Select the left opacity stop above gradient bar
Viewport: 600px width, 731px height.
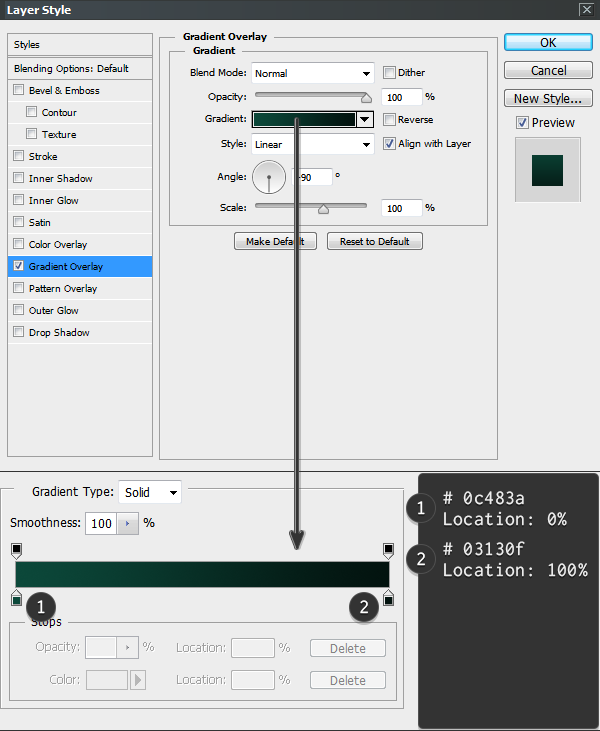tap(16, 550)
